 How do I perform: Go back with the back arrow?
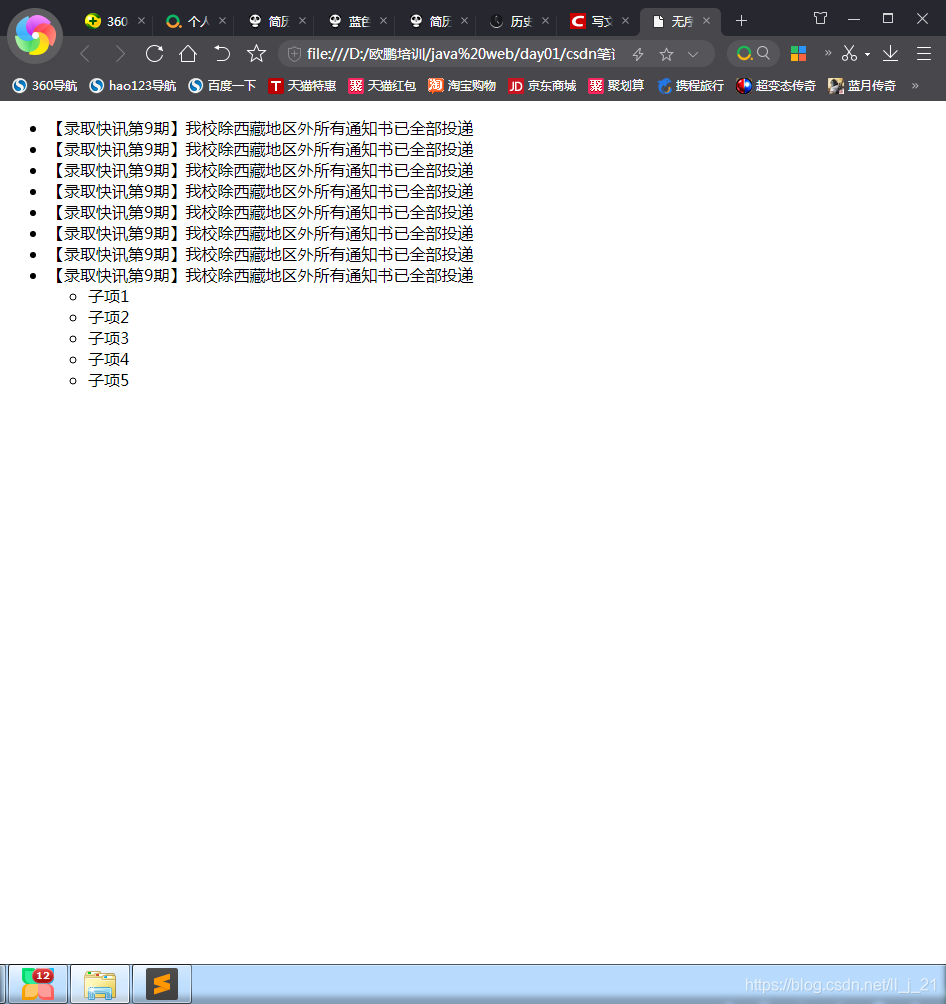[85, 54]
